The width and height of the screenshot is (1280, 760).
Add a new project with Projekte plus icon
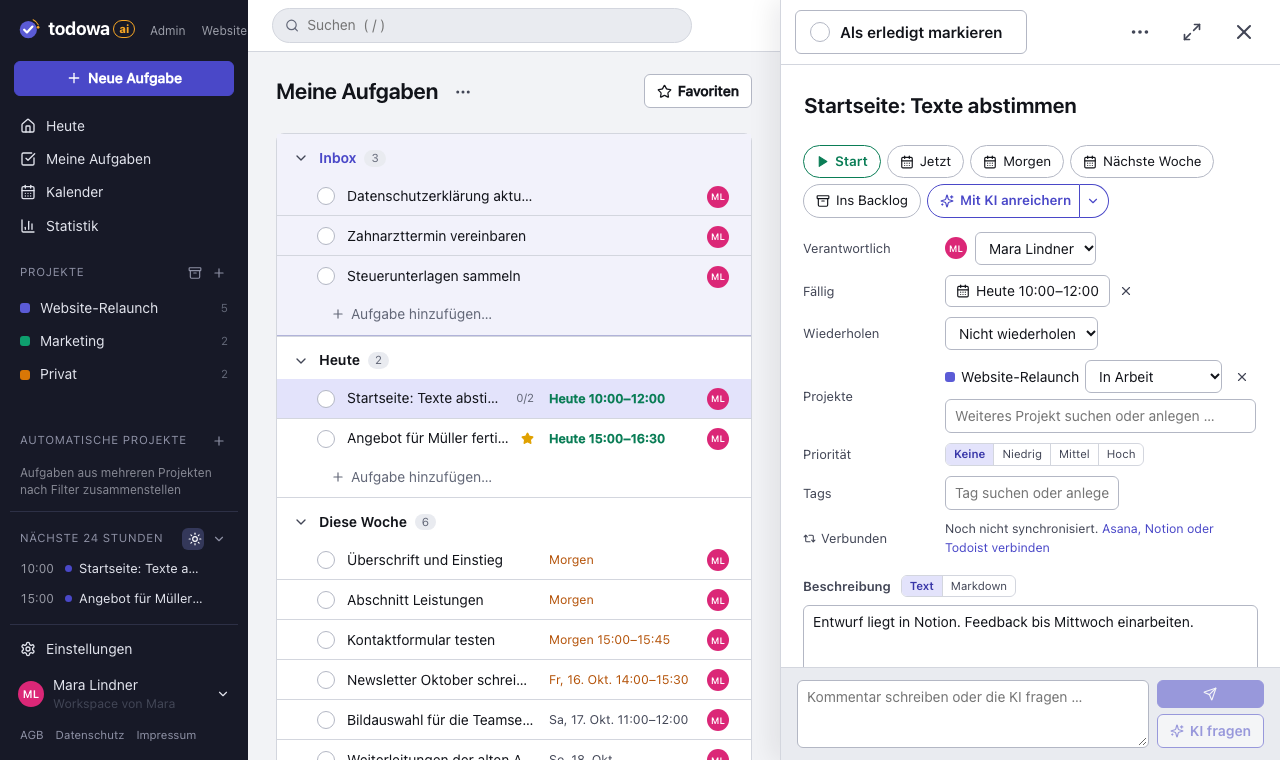219,273
